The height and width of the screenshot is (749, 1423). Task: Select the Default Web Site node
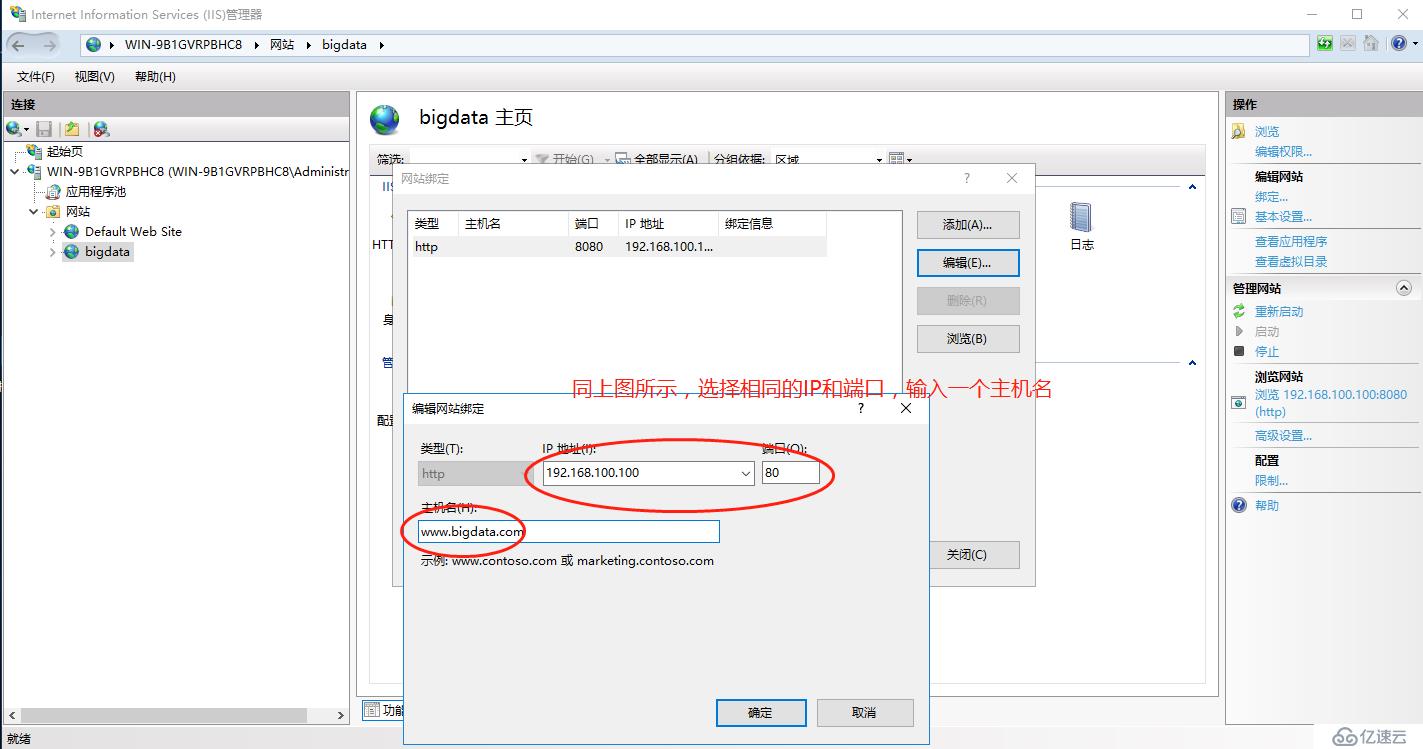click(133, 231)
